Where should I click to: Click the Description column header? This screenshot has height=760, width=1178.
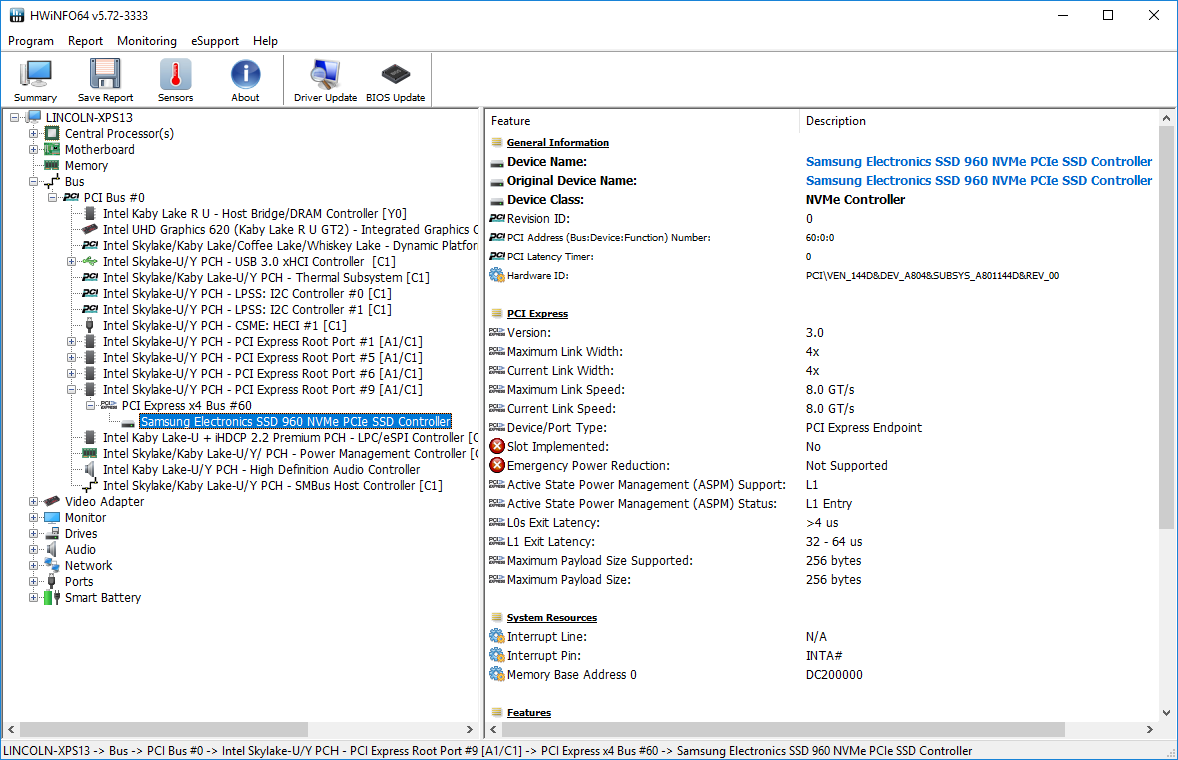836,121
